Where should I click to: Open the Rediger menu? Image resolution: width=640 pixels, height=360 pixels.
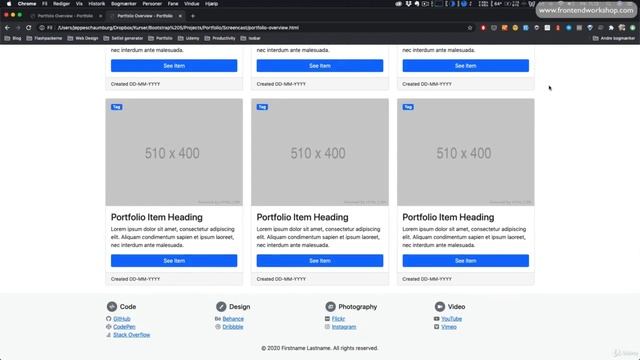coord(61,4)
